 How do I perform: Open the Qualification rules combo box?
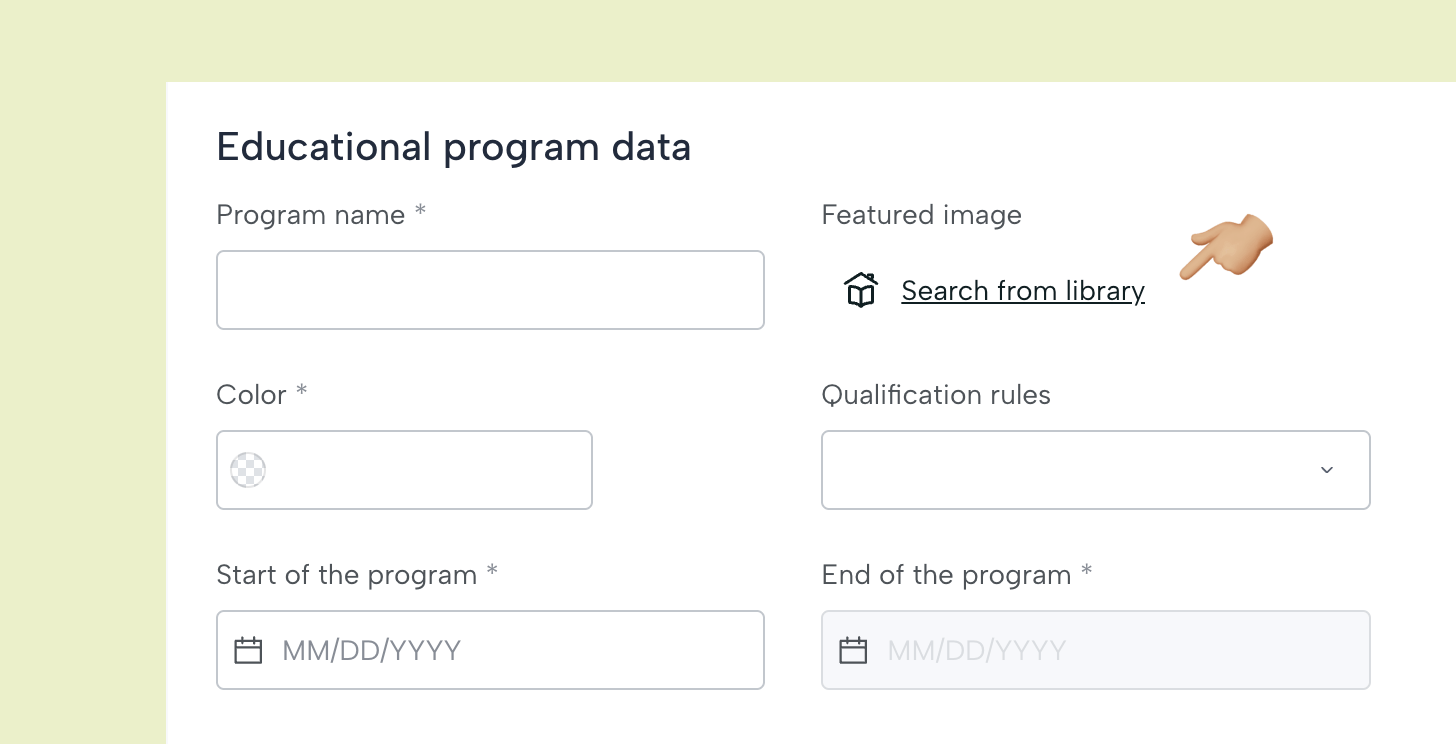[x=1096, y=470]
